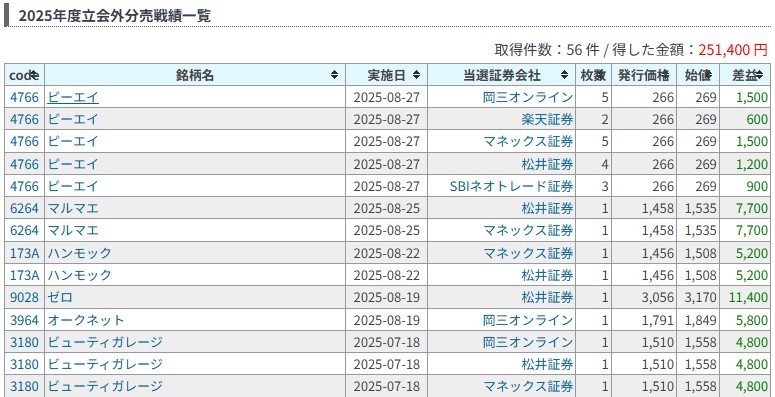Click date 2025-08-19 in オークネット row

click(x=387, y=320)
